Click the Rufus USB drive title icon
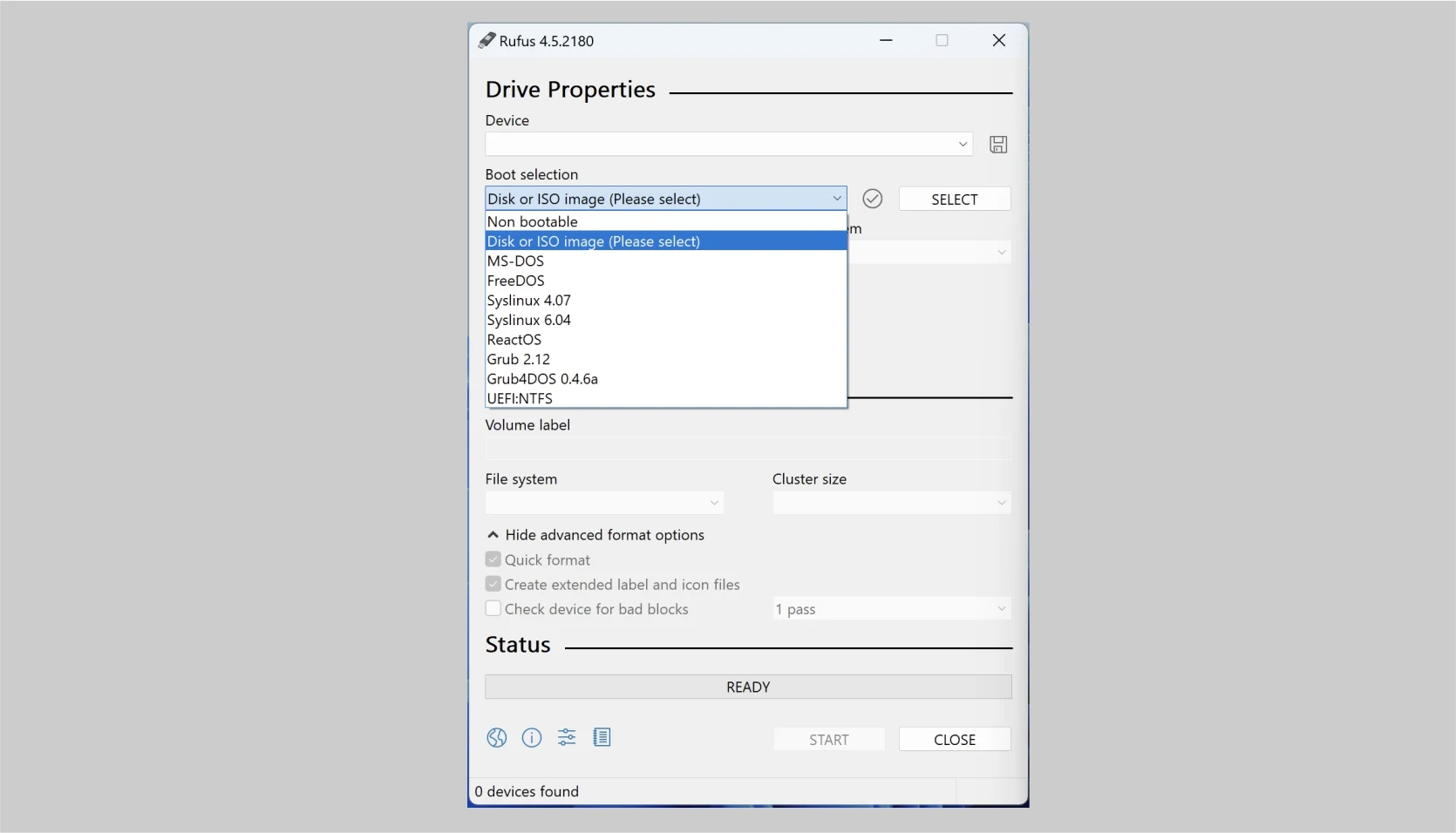 pyautogui.click(x=486, y=40)
